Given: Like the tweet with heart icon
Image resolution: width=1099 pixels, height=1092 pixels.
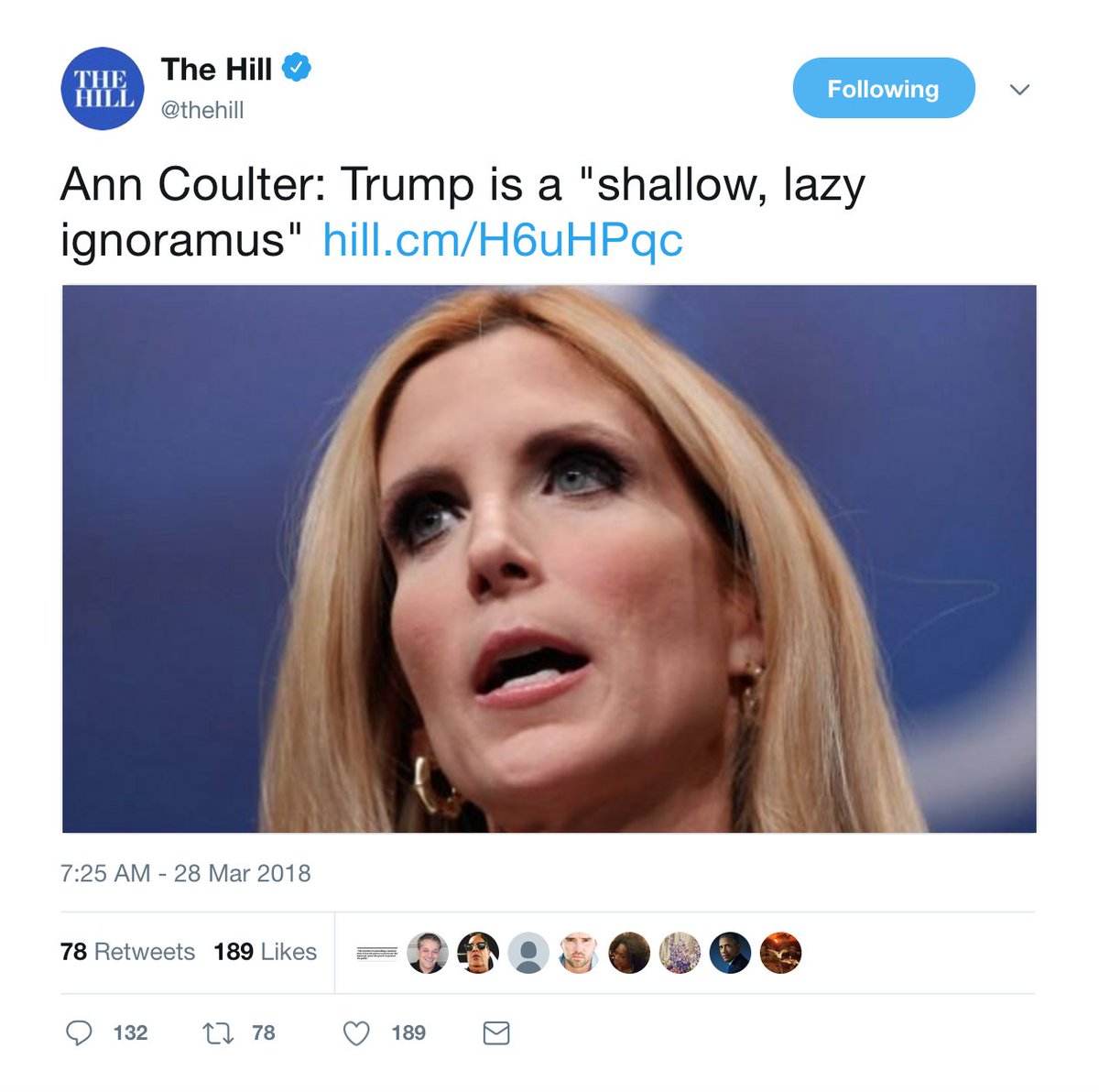Looking at the screenshot, I should pyautogui.click(x=356, y=1033).
